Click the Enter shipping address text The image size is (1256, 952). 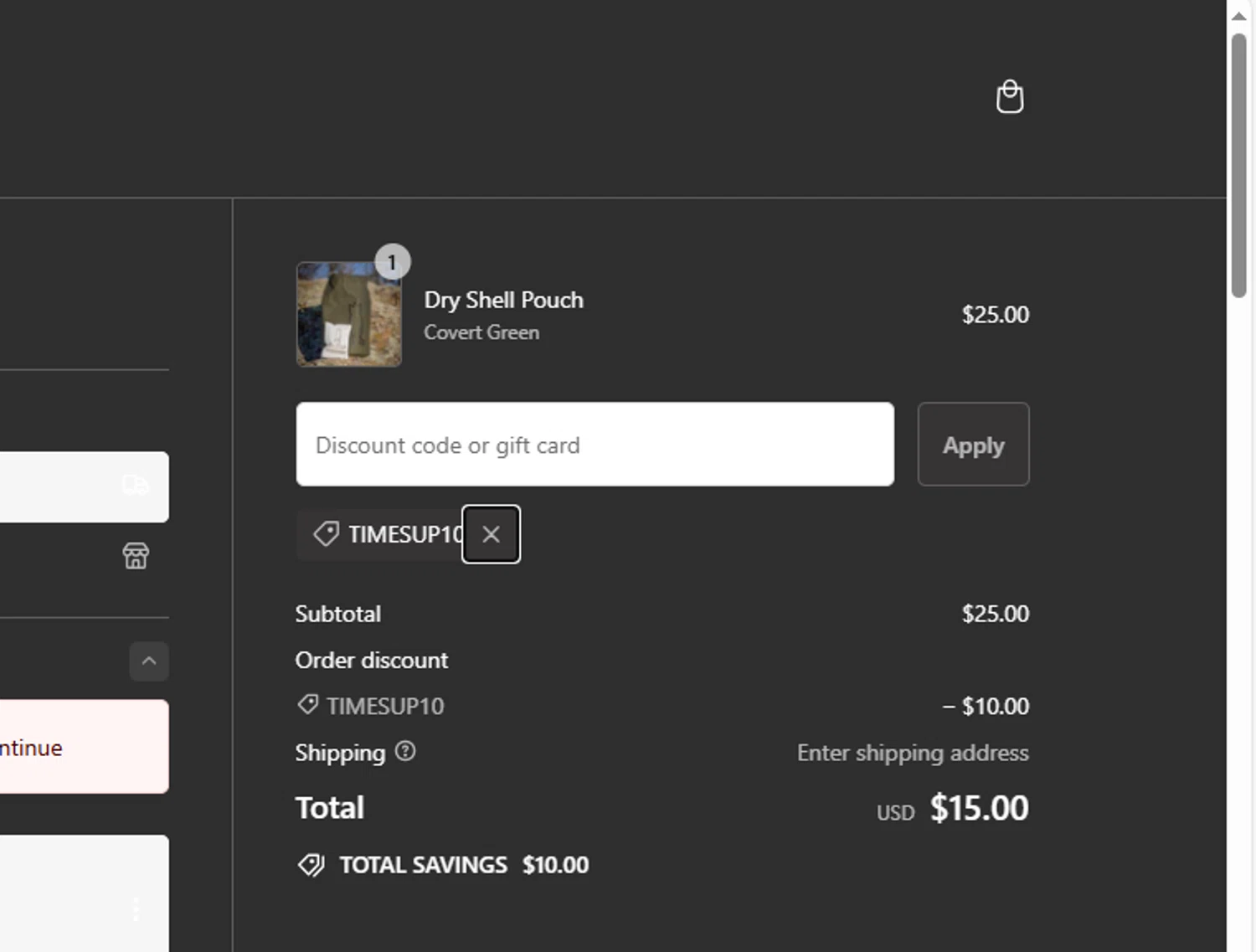913,753
